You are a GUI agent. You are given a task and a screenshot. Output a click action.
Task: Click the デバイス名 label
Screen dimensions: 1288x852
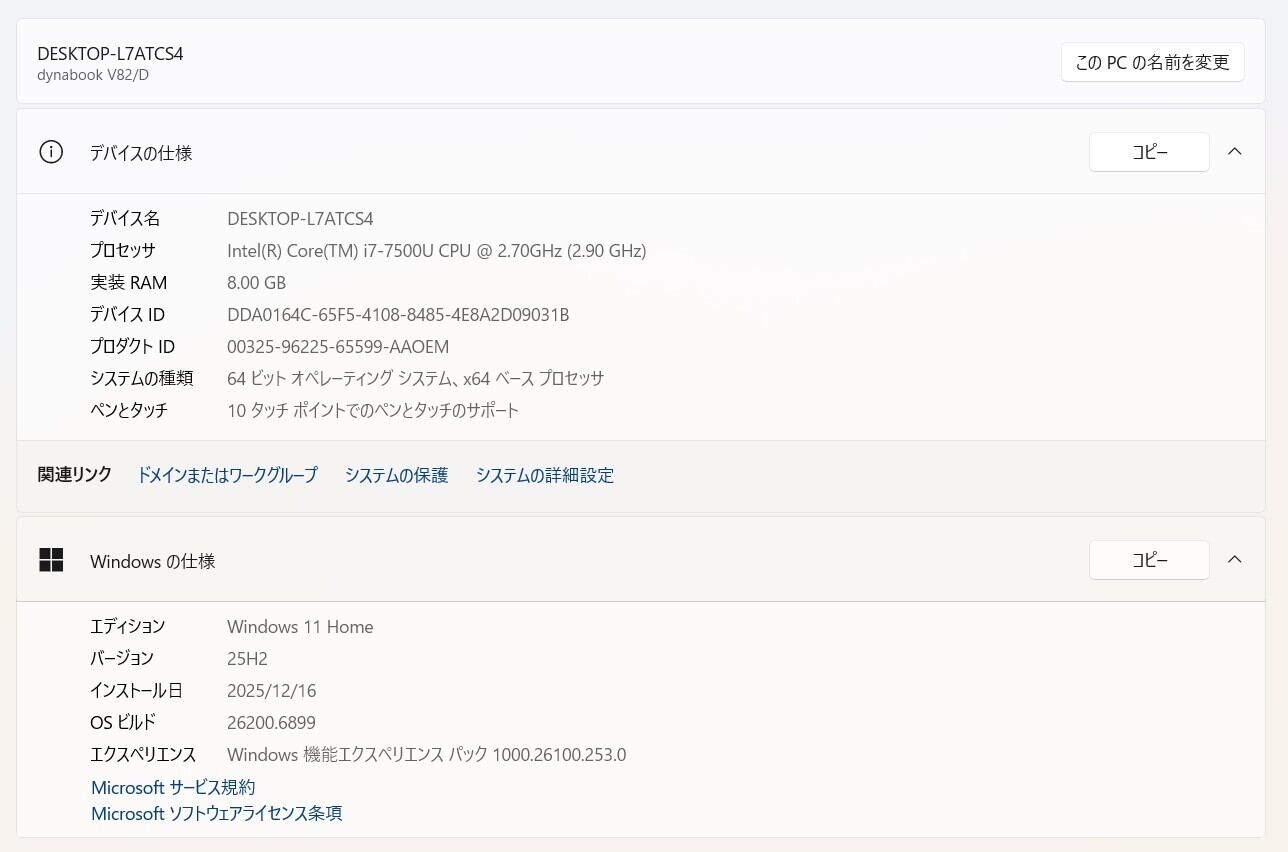125,218
